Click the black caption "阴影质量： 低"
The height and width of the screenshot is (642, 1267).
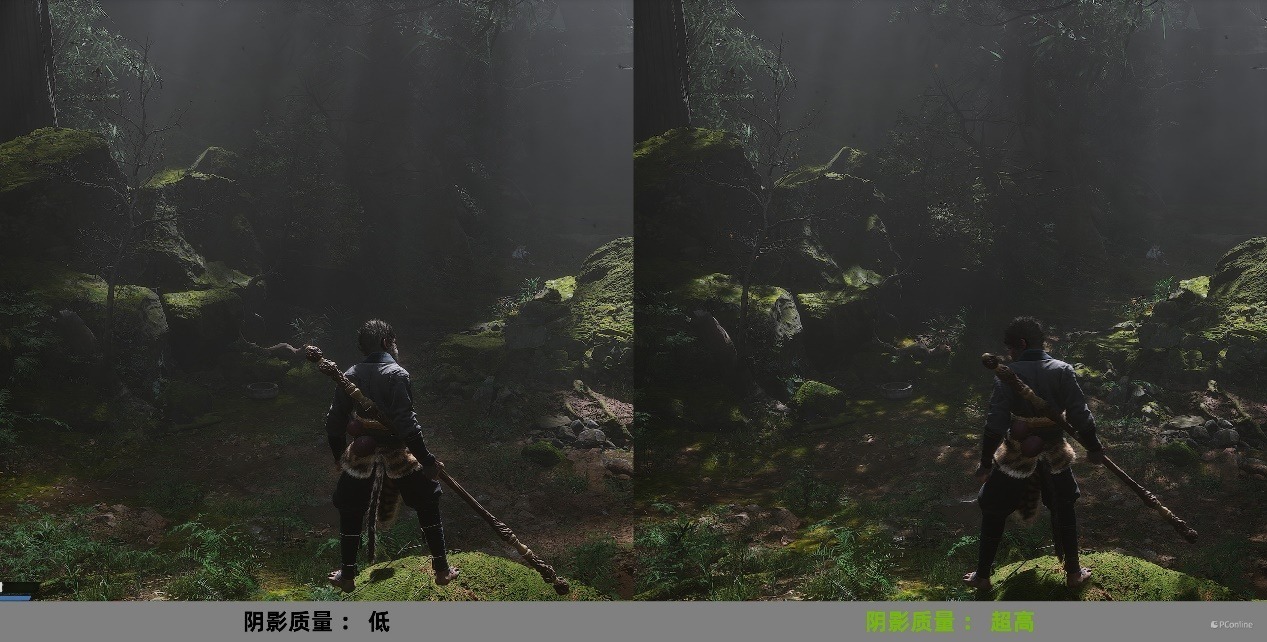pyautogui.click(x=316, y=622)
